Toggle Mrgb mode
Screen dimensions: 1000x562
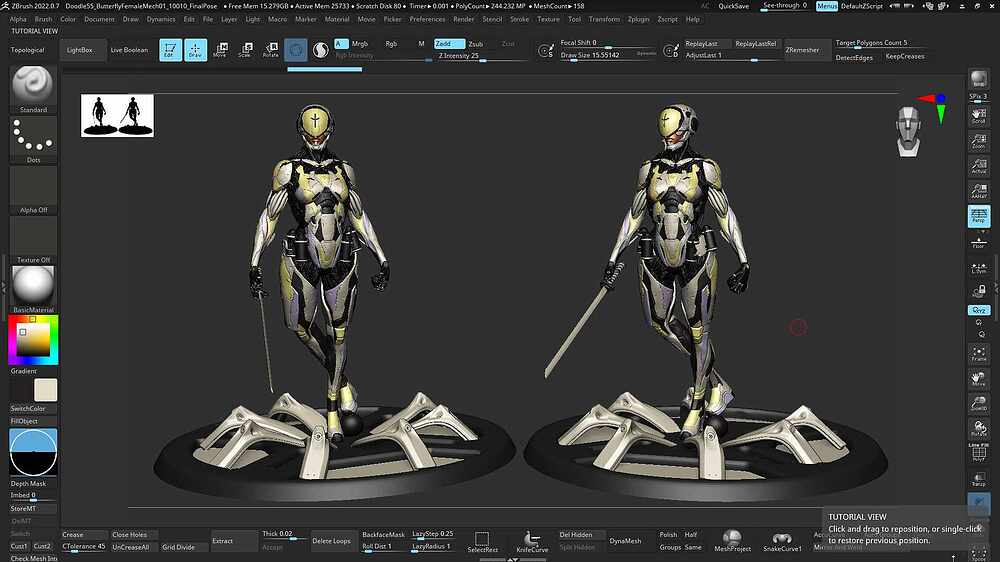[x=360, y=43]
